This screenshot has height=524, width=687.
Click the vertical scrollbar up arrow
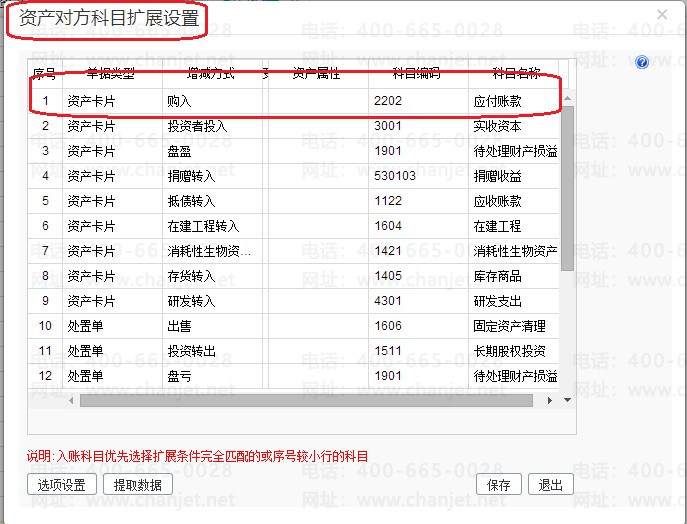pyautogui.click(x=567, y=98)
